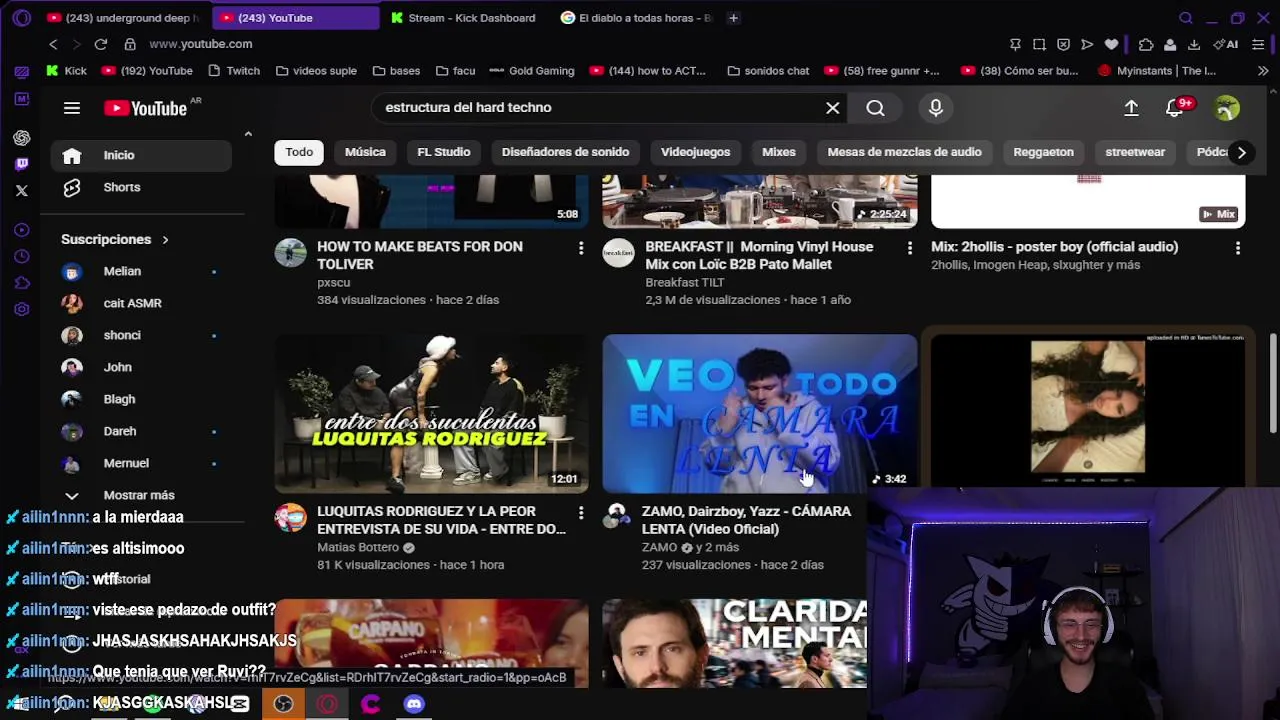Click the voice search microphone
This screenshot has height=720, width=1280.
click(936, 108)
